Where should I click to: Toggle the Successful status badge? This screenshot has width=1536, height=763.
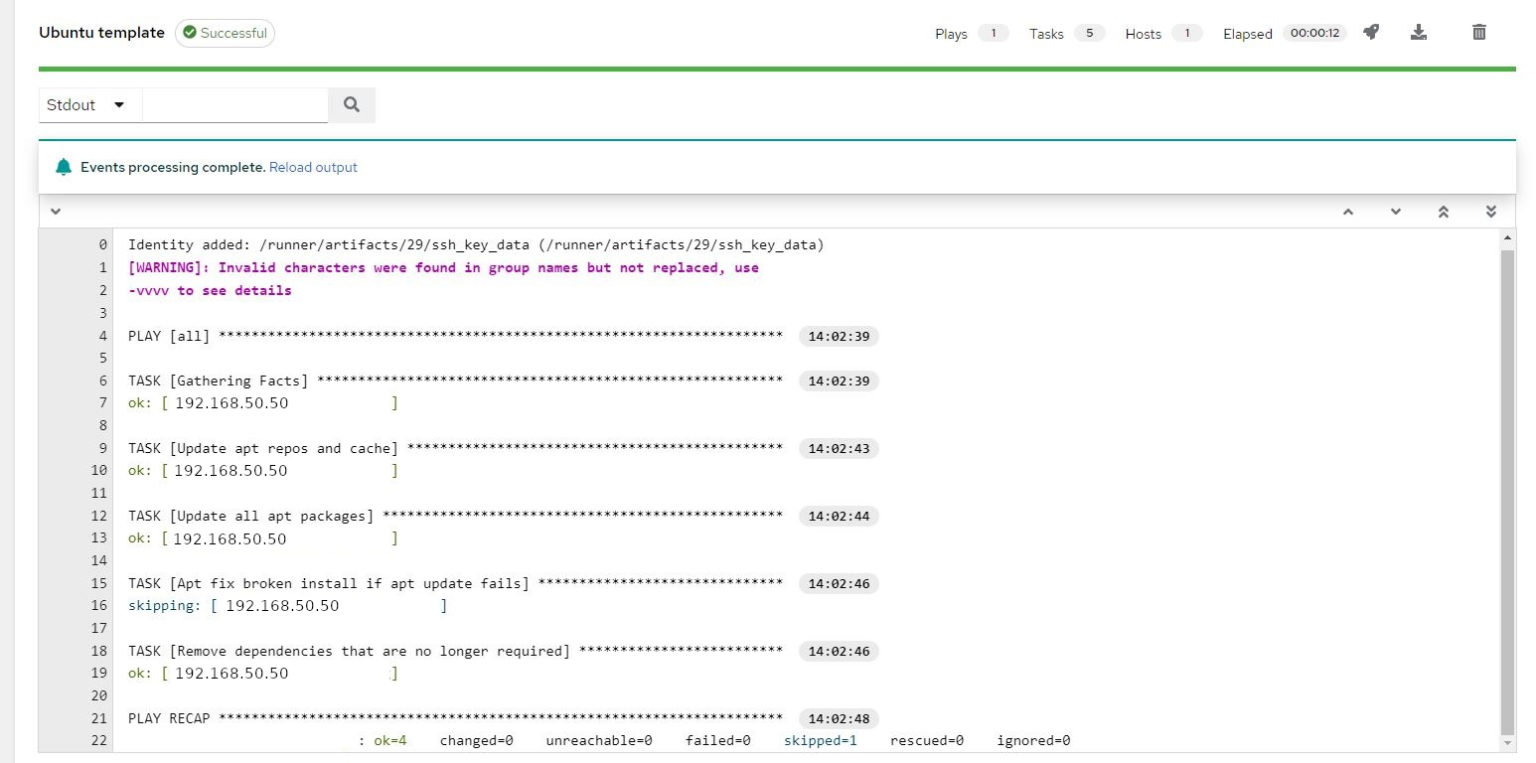(x=227, y=32)
